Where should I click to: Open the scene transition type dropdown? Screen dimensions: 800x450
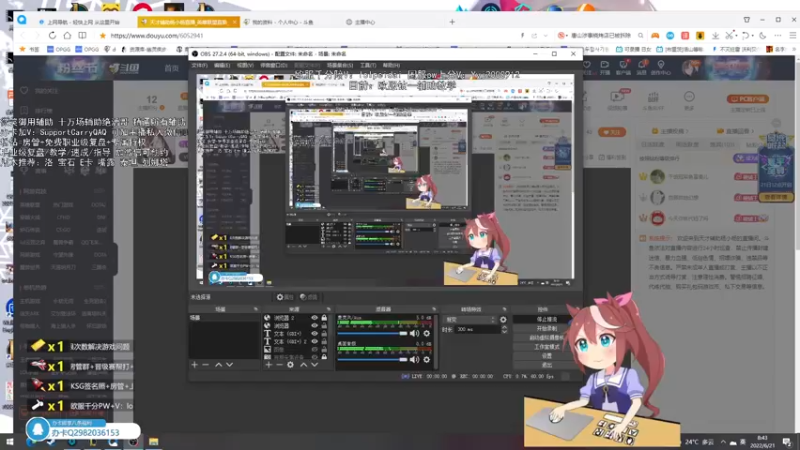[470, 319]
